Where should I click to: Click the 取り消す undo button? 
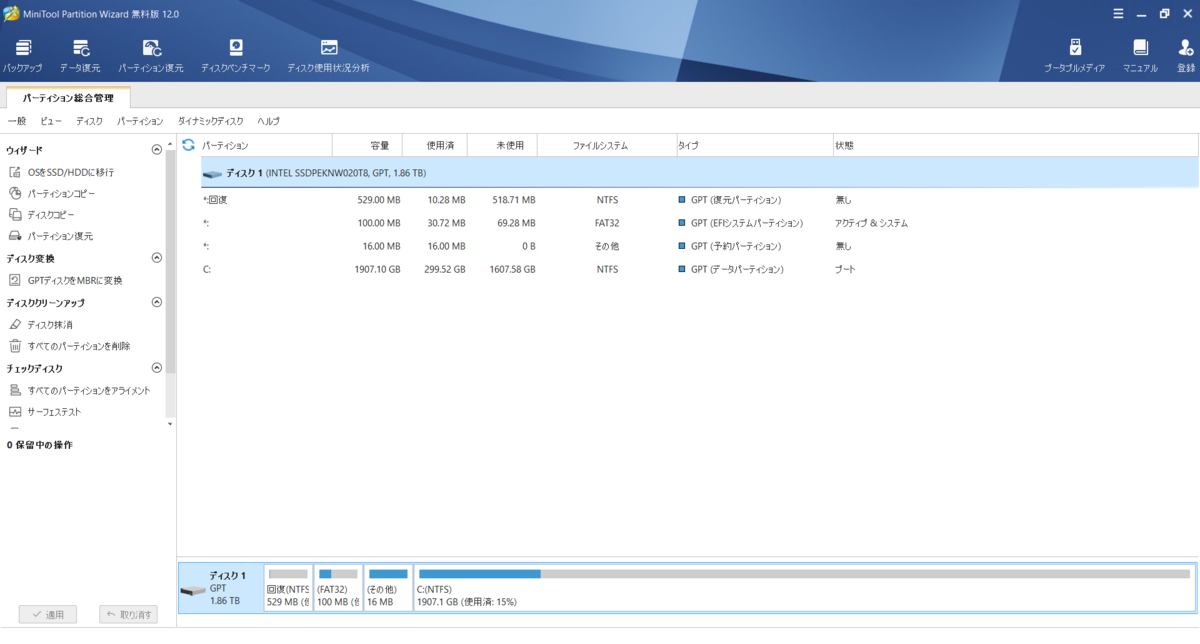point(128,614)
